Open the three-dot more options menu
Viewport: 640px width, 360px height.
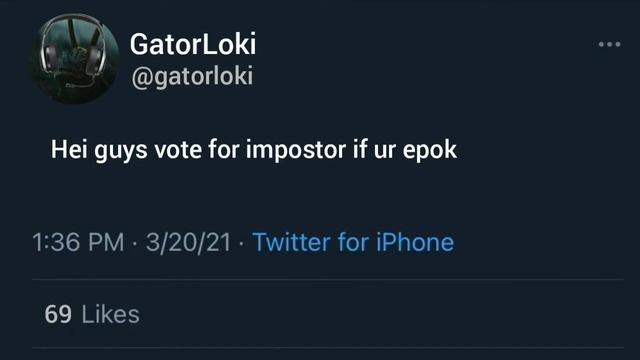point(609,44)
